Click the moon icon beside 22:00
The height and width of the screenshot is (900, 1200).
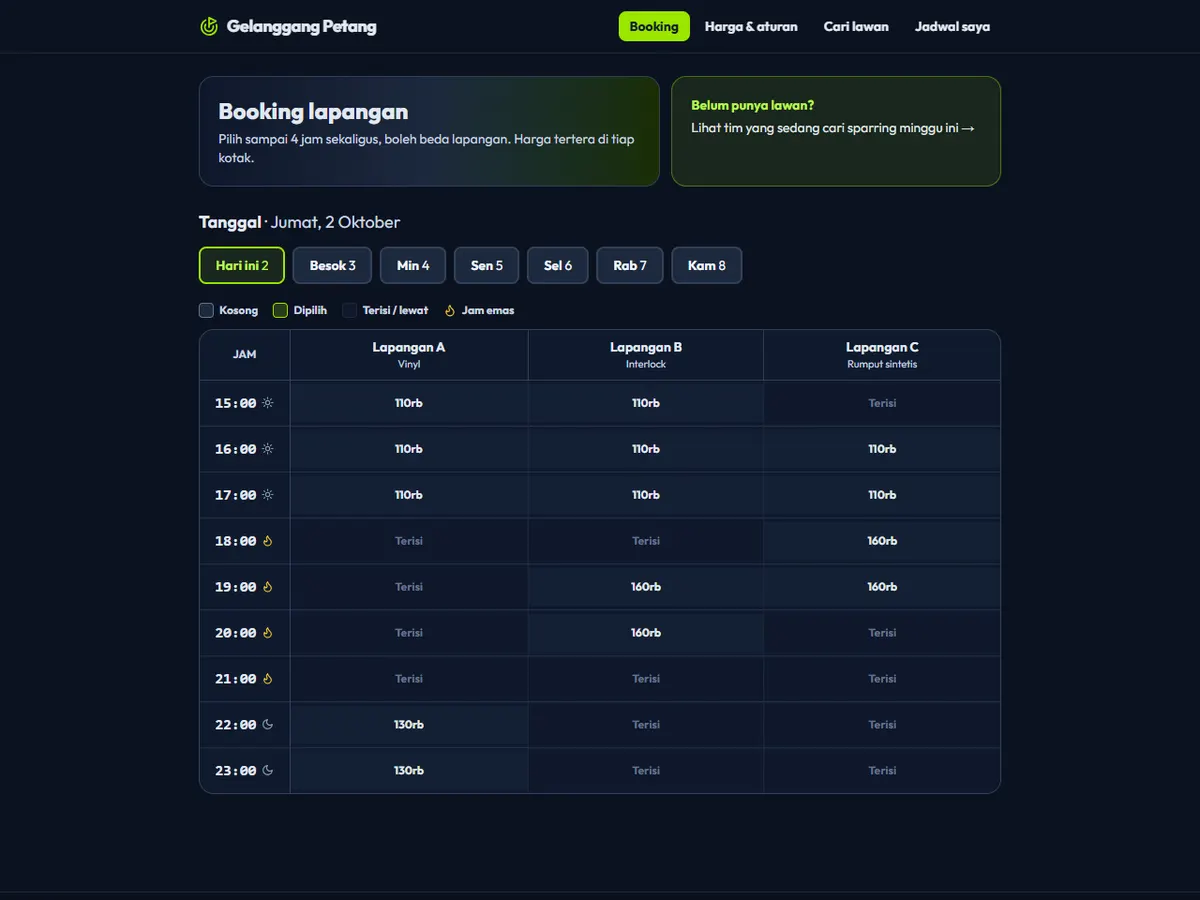click(268, 725)
